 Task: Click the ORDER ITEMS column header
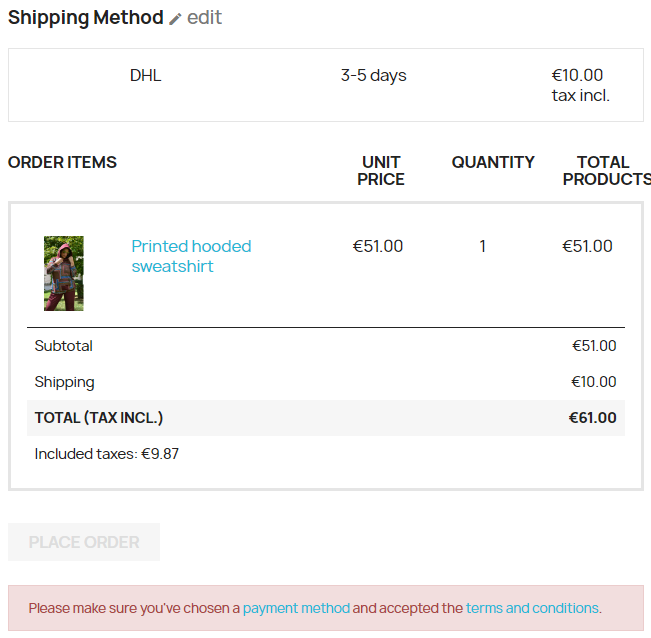pyautogui.click(x=62, y=162)
